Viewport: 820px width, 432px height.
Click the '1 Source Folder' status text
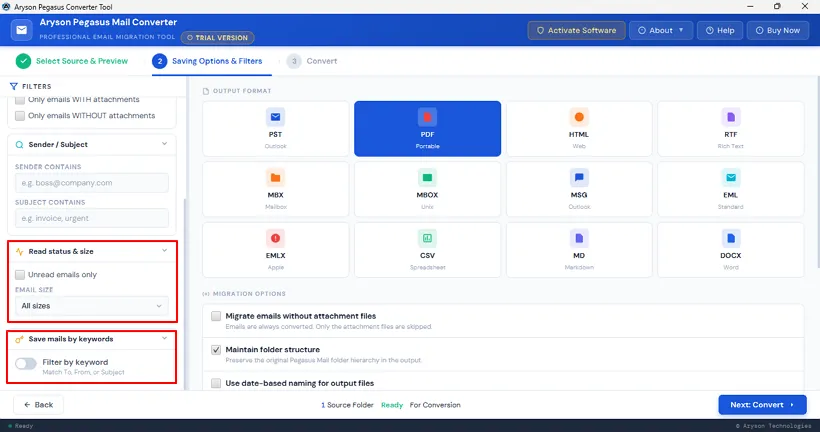[x=347, y=405]
